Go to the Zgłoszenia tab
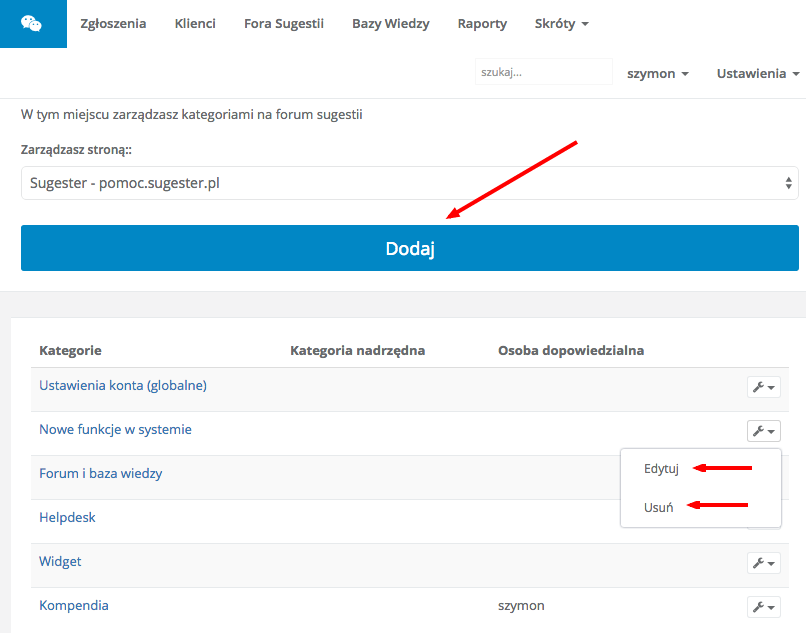 click(x=113, y=23)
